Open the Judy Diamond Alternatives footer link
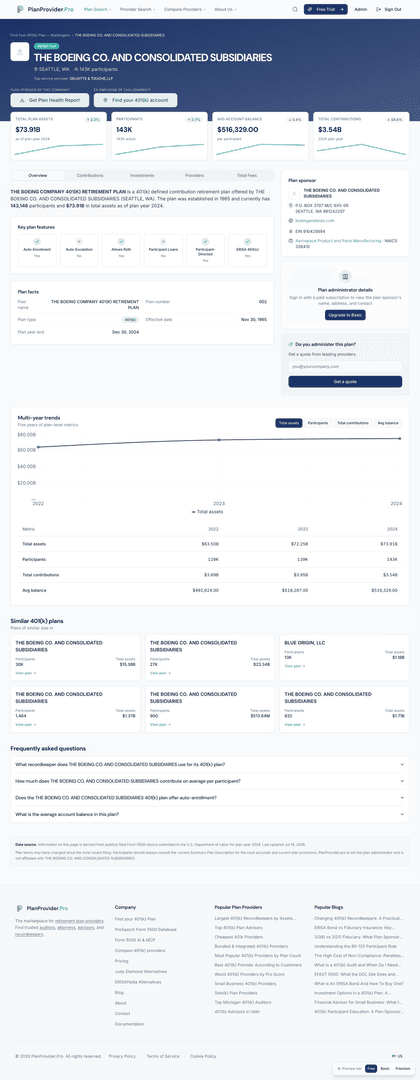 pos(140,971)
